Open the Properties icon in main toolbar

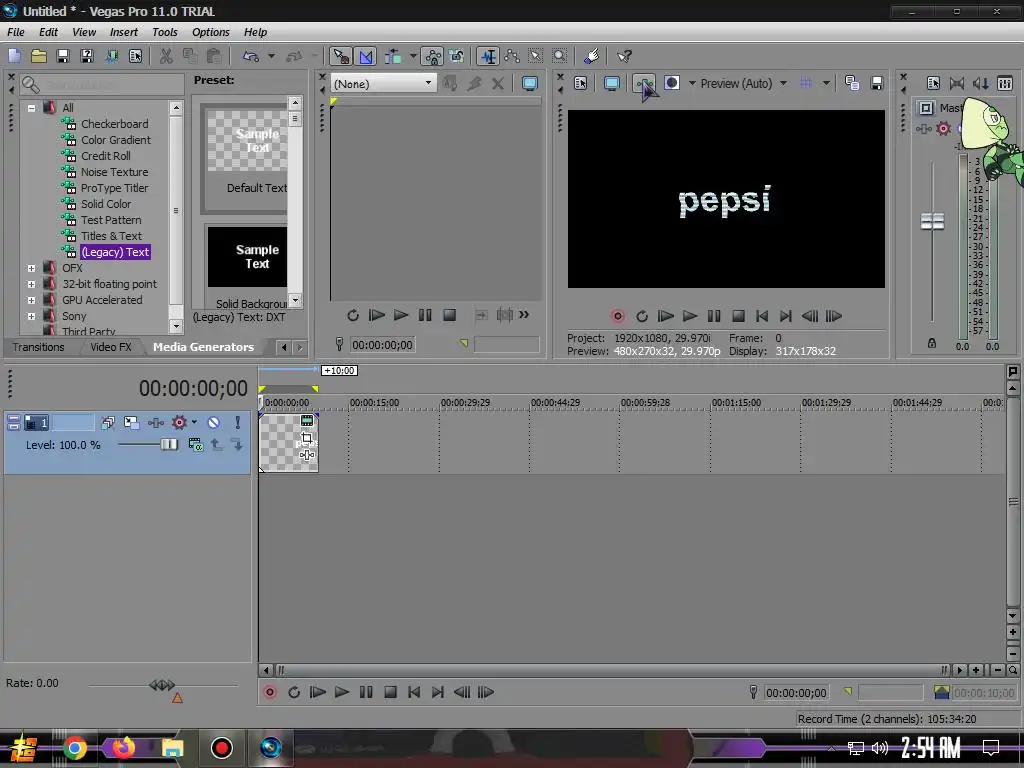coord(135,56)
